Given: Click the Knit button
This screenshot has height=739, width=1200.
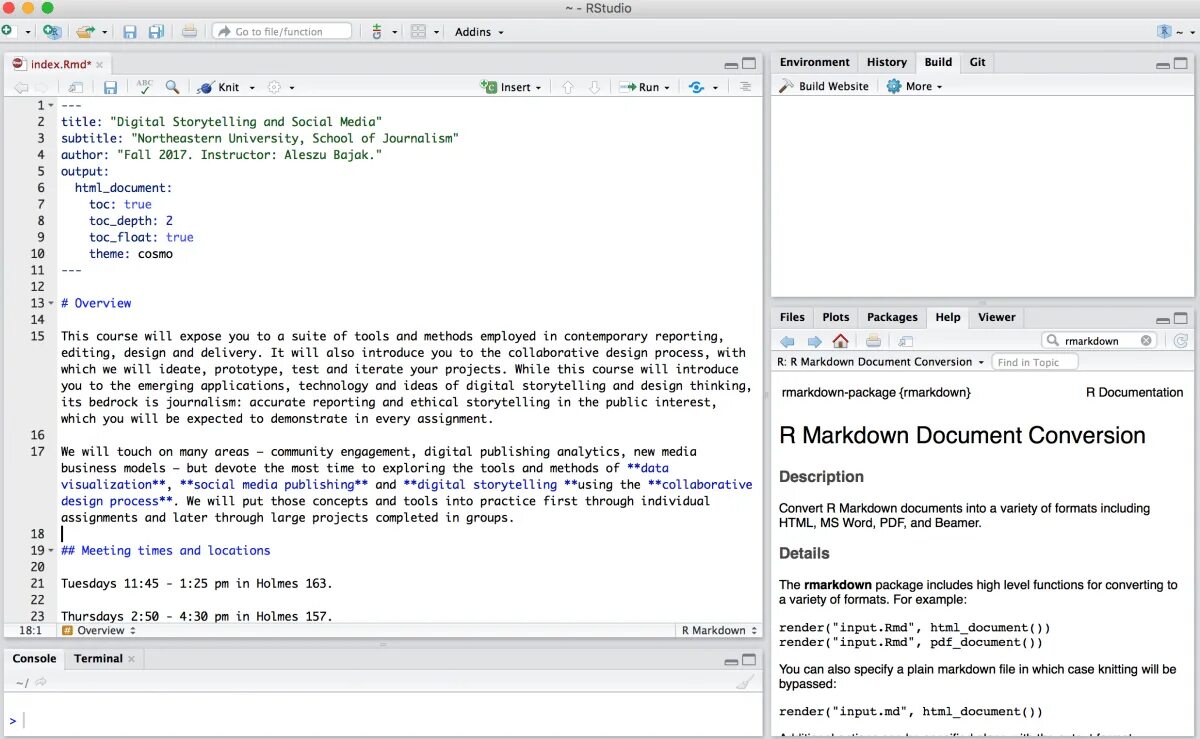Looking at the screenshot, I should click(x=219, y=87).
